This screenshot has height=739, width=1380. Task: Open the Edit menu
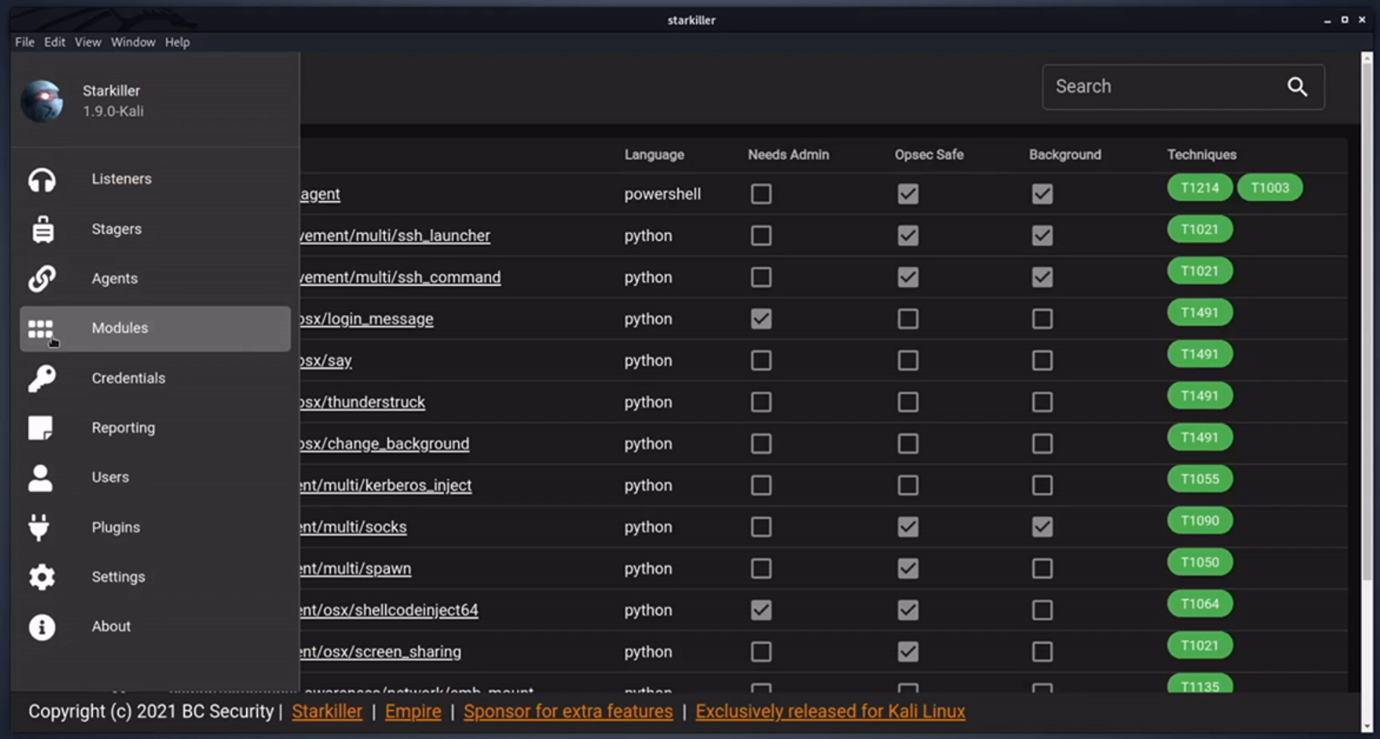click(x=55, y=42)
